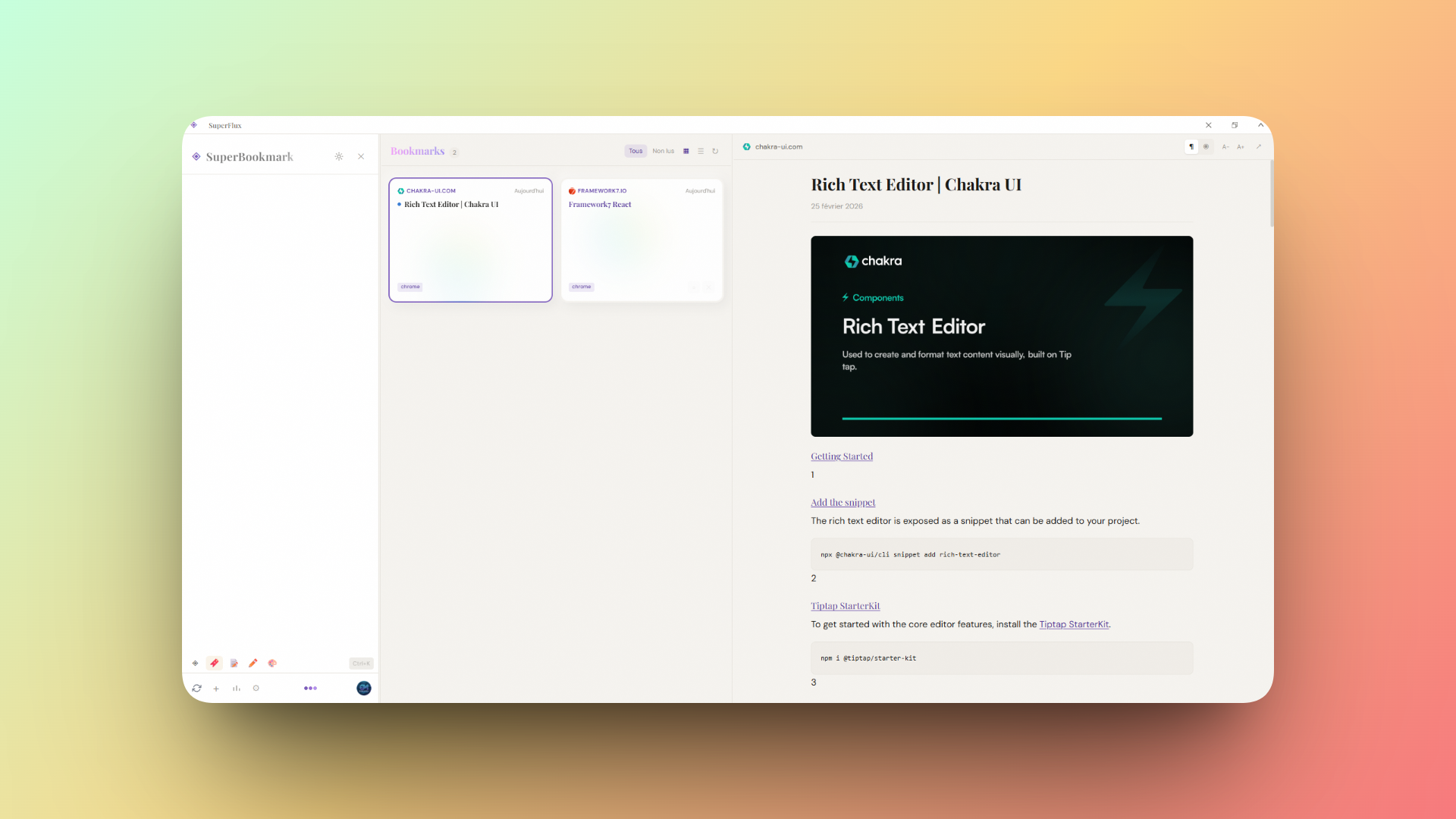
Task: Click the sync arrows icon at bottom left
Action: [x=197, y=689]
